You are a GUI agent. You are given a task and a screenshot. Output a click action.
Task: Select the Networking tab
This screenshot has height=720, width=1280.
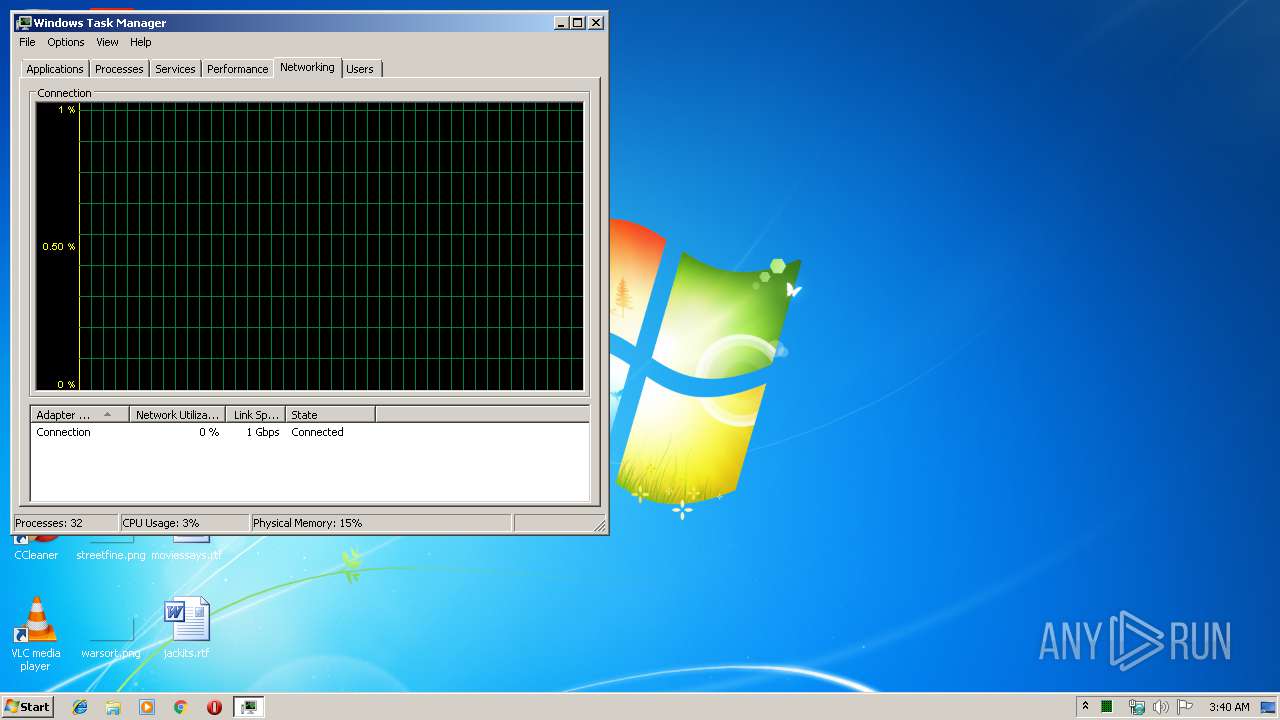click(307, 67)
